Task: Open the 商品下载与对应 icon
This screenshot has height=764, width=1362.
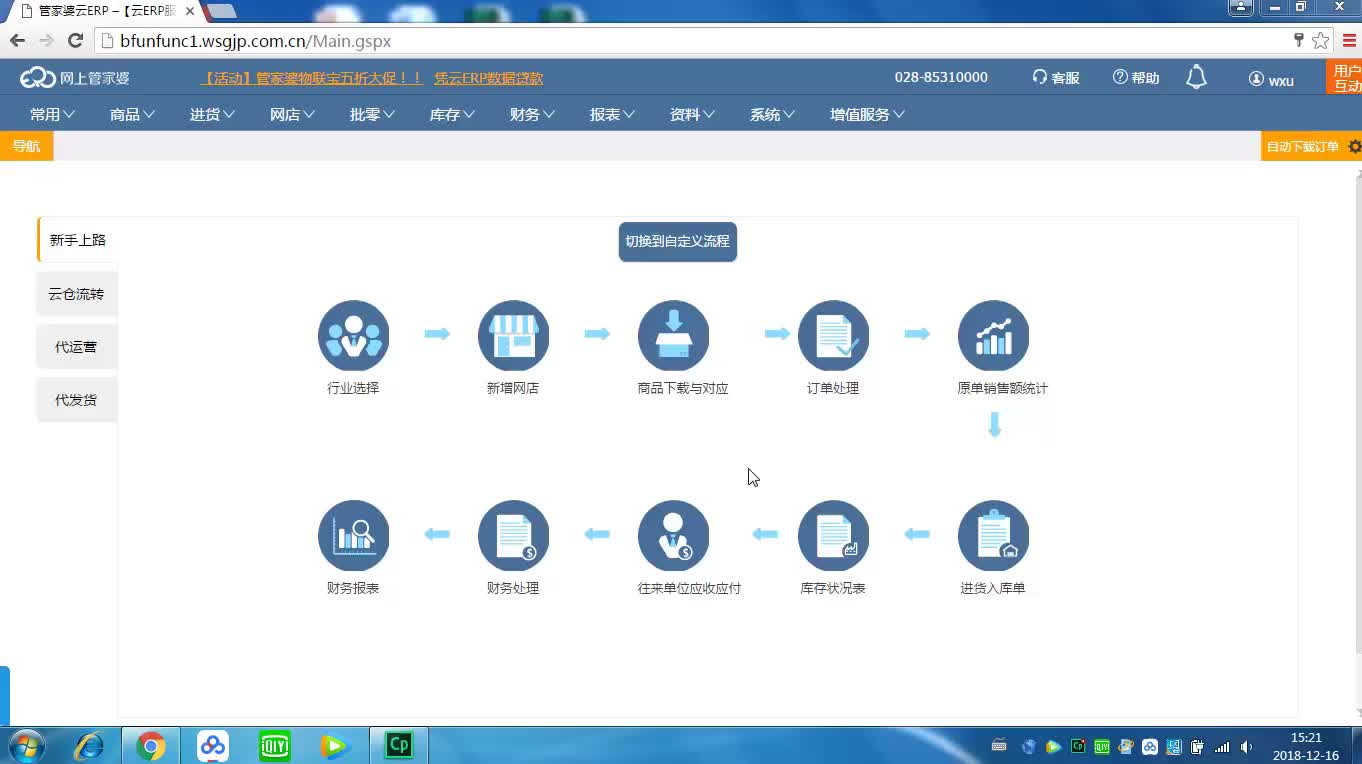Action: pos(673,336)
